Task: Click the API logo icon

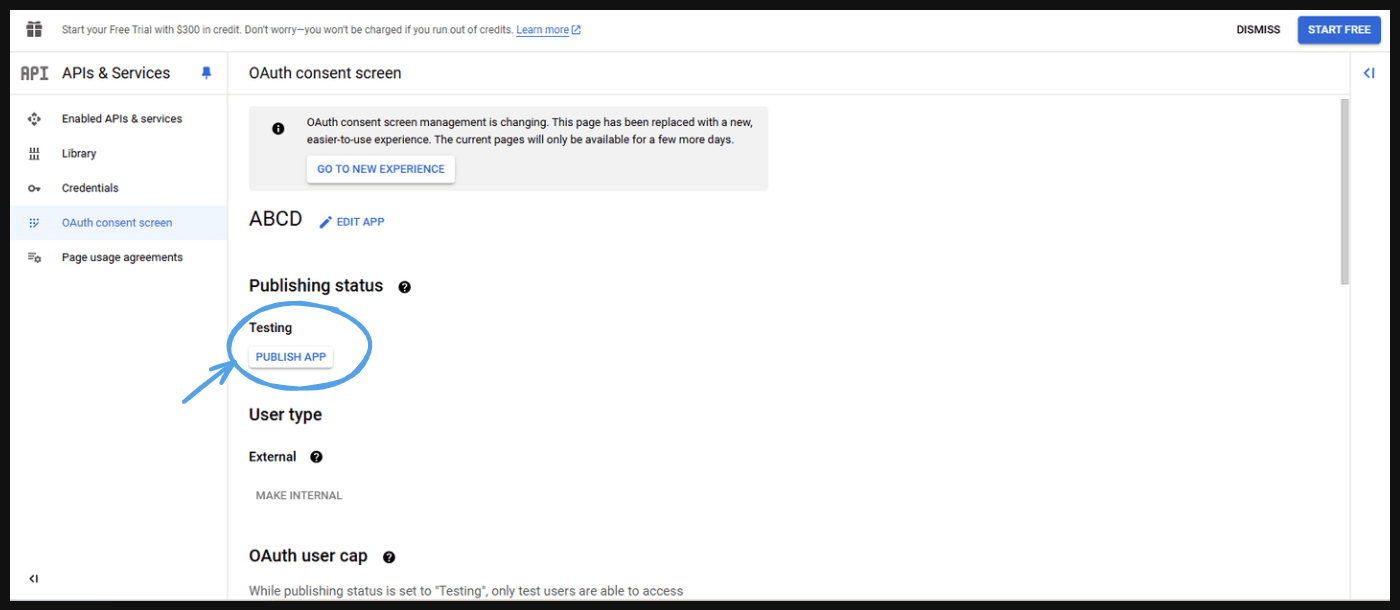Action: coord(34,73)
